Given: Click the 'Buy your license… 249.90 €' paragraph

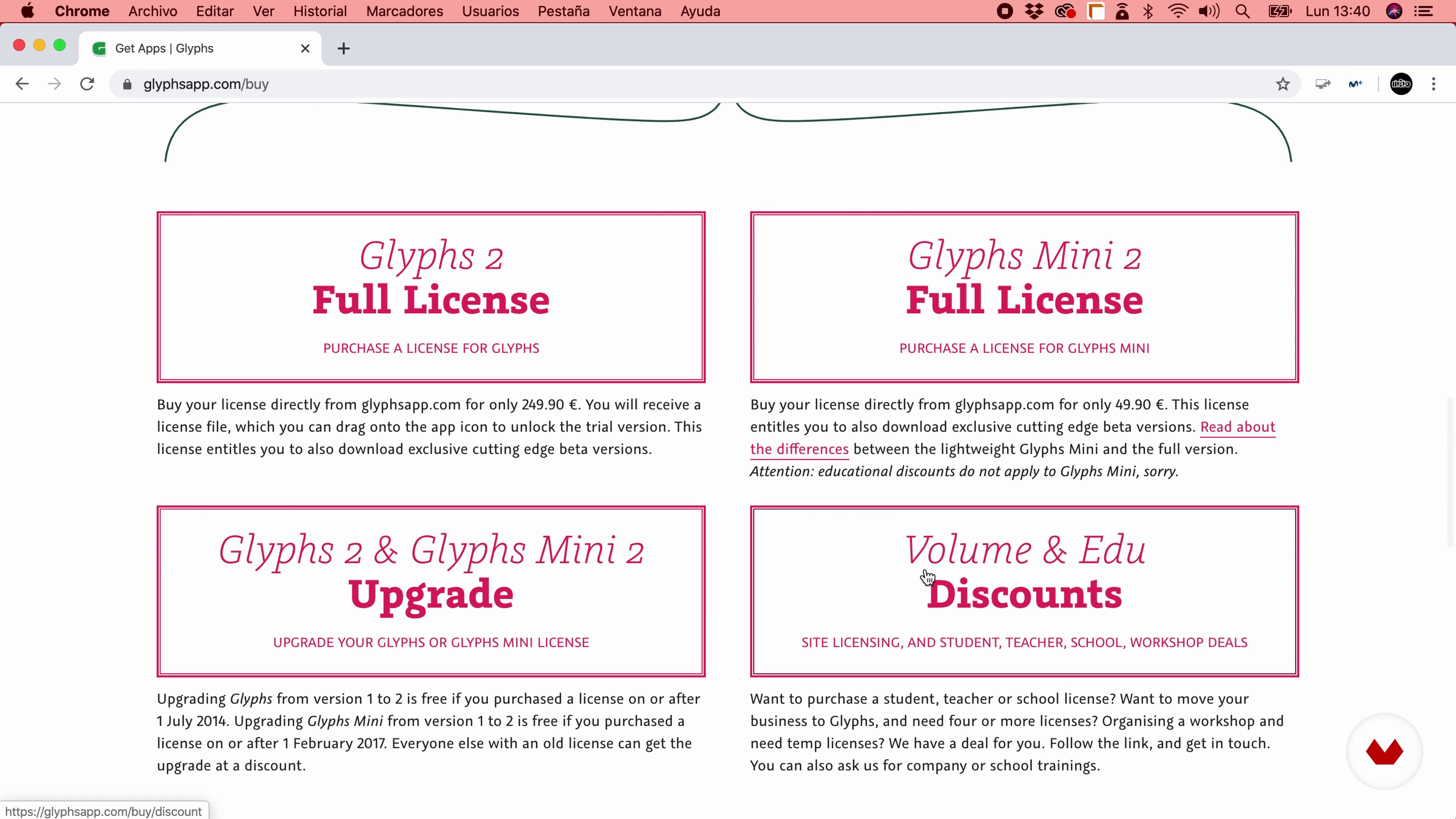Looking at the screenshot, I should click(430, 427).
